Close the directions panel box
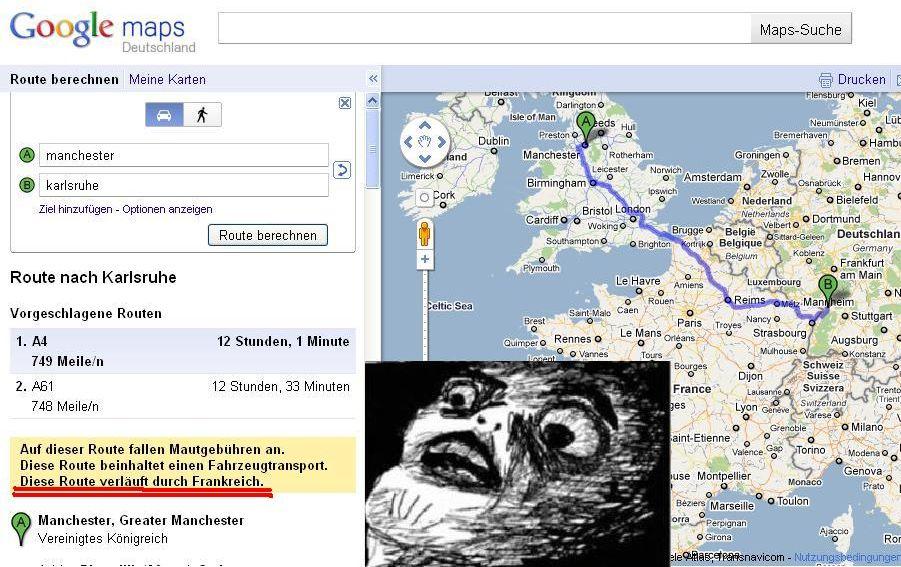Viewport: 901px width, 567px height. 345,103
